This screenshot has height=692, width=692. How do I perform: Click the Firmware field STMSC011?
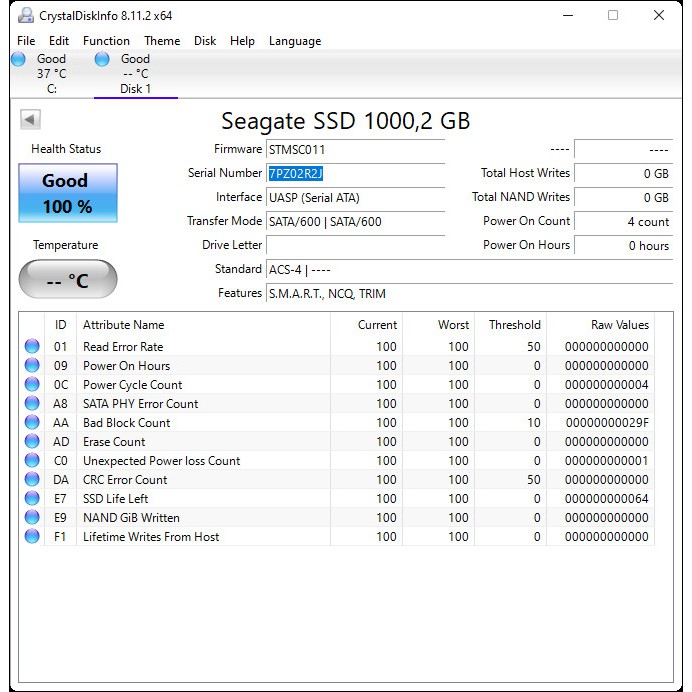355,150
